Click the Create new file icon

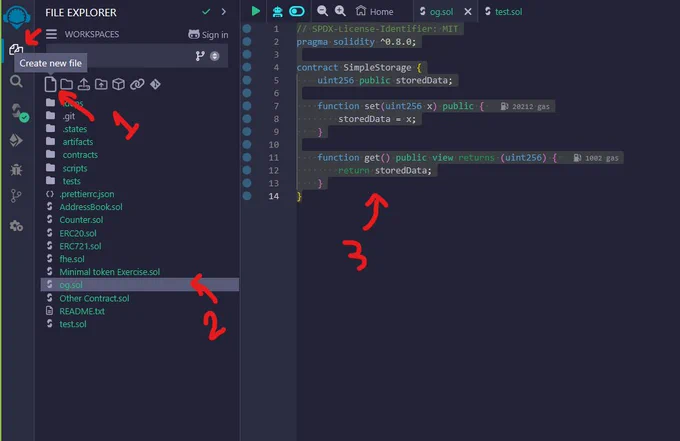[x=50, y=84]
